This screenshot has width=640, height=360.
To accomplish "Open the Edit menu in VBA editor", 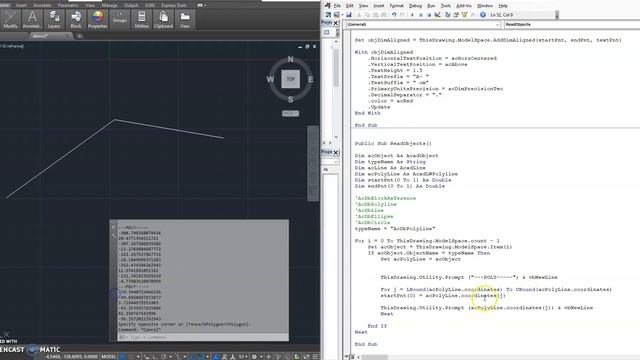I will (349, 6).
